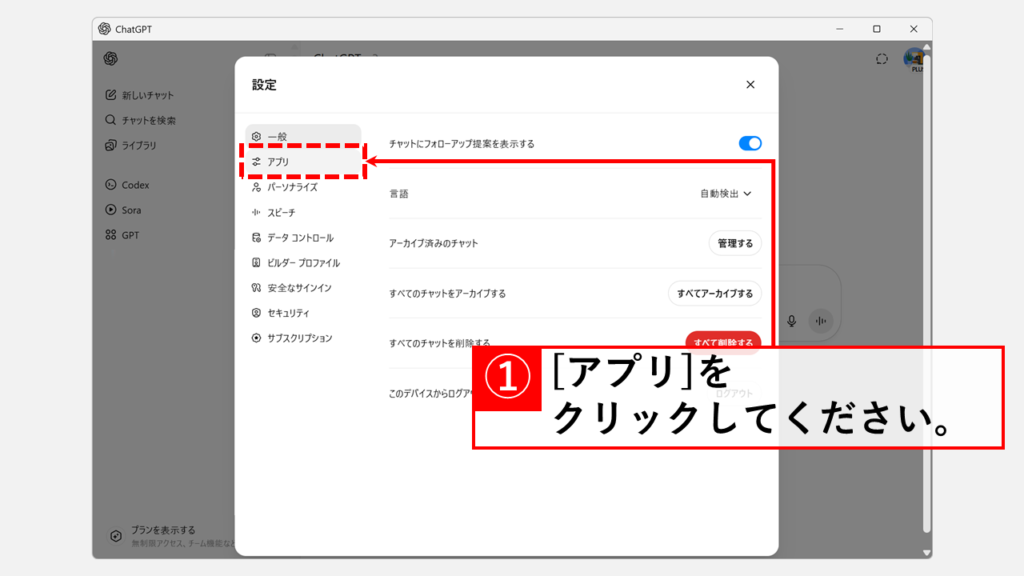
Task: Click the 管理する button for archived chats
Action: (734, 243)
